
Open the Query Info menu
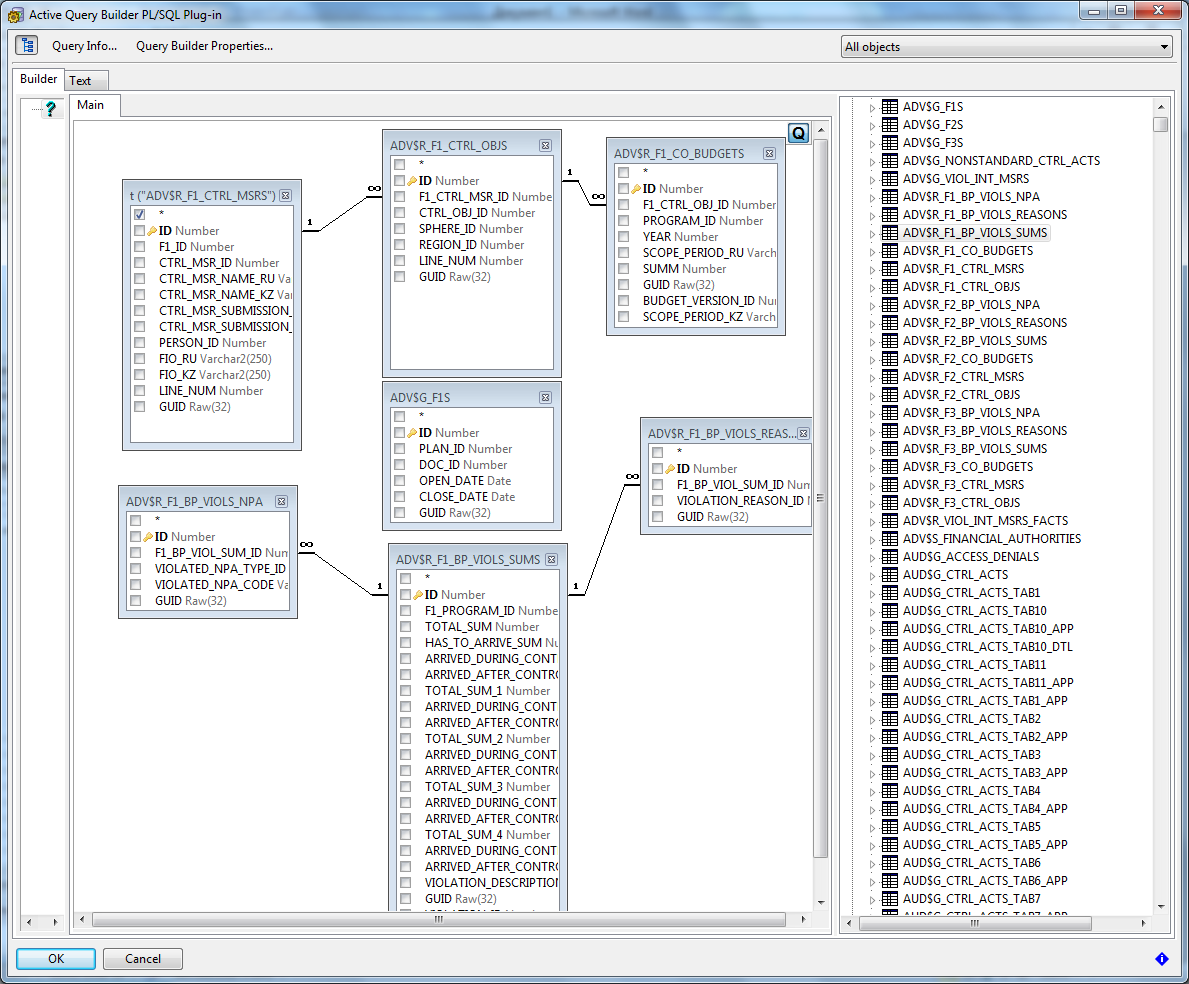84,46
